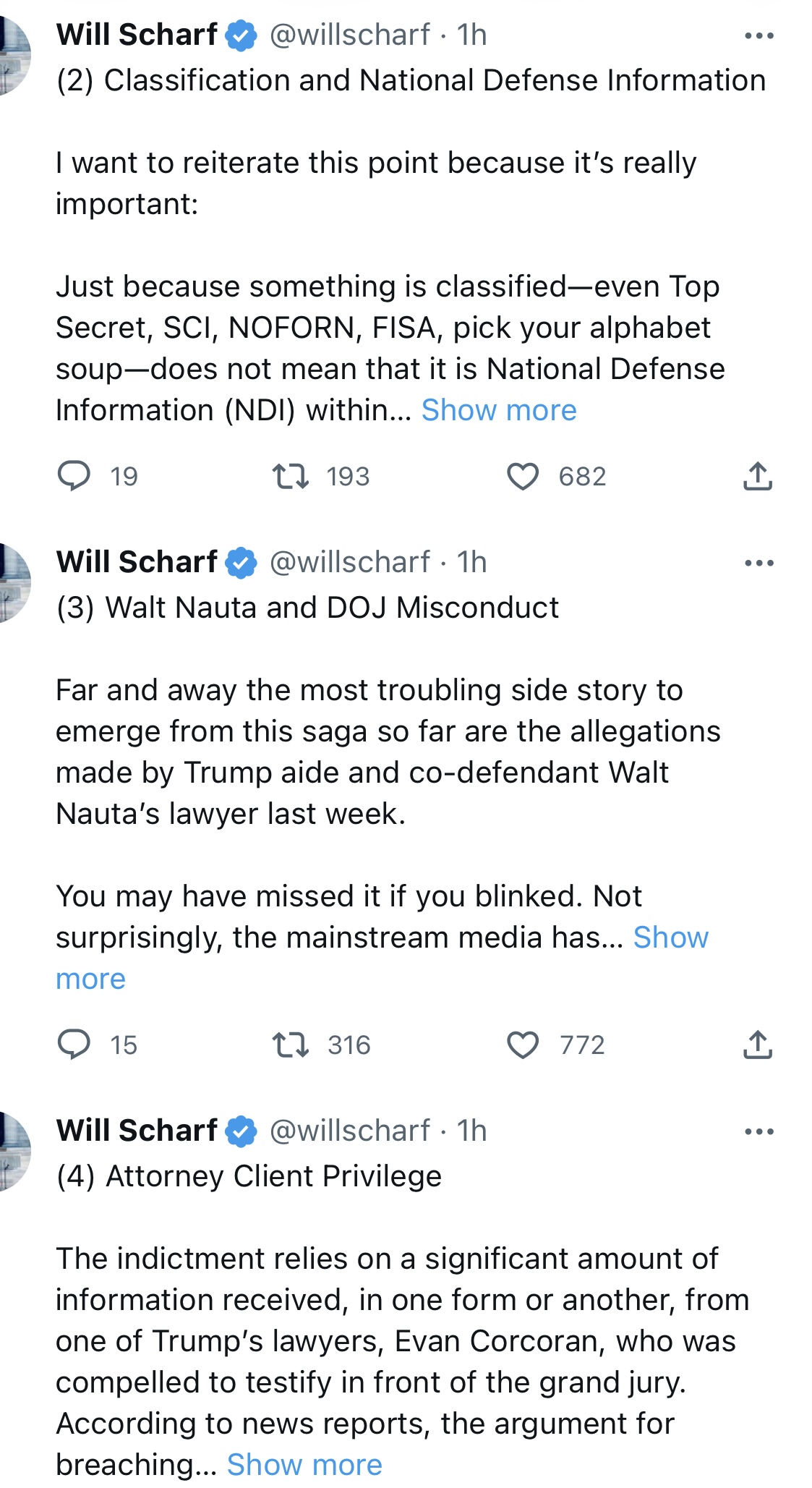Expand tweet (2) with Show more
The width and height of the screenshot is (812, 1488).
click(499, 410)
